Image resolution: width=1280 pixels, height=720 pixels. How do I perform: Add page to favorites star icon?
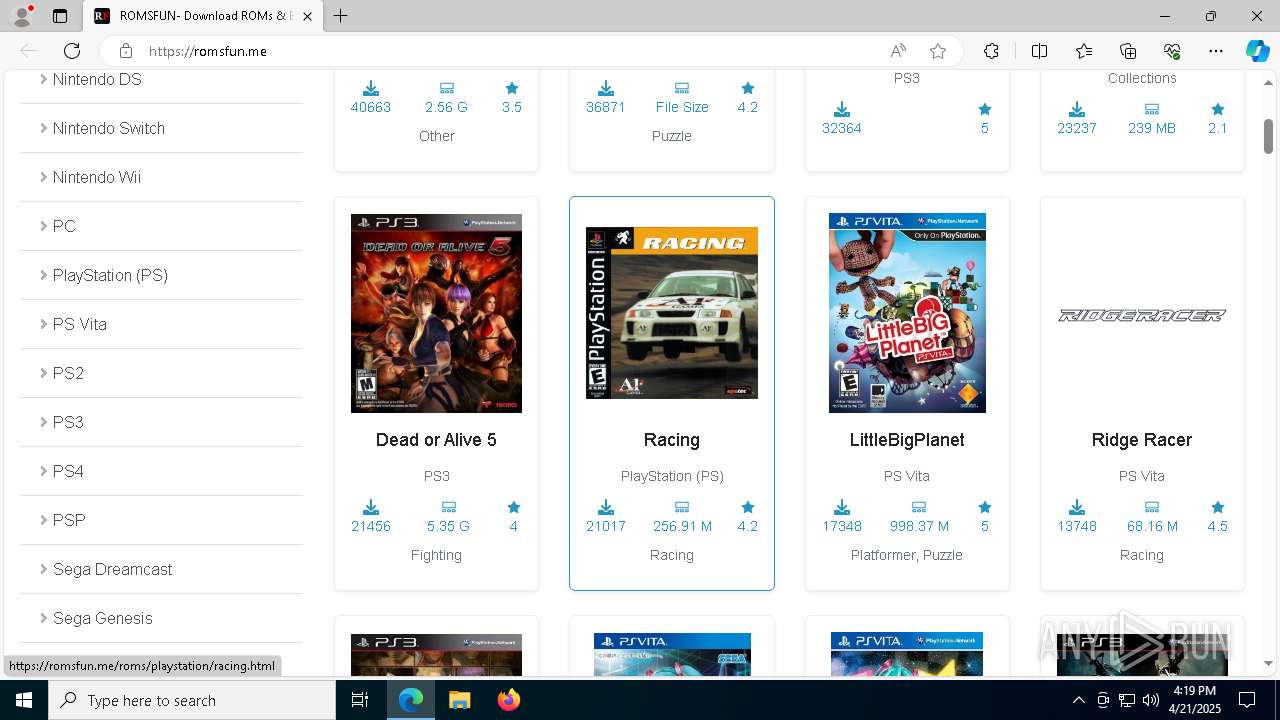click(938, 51)
